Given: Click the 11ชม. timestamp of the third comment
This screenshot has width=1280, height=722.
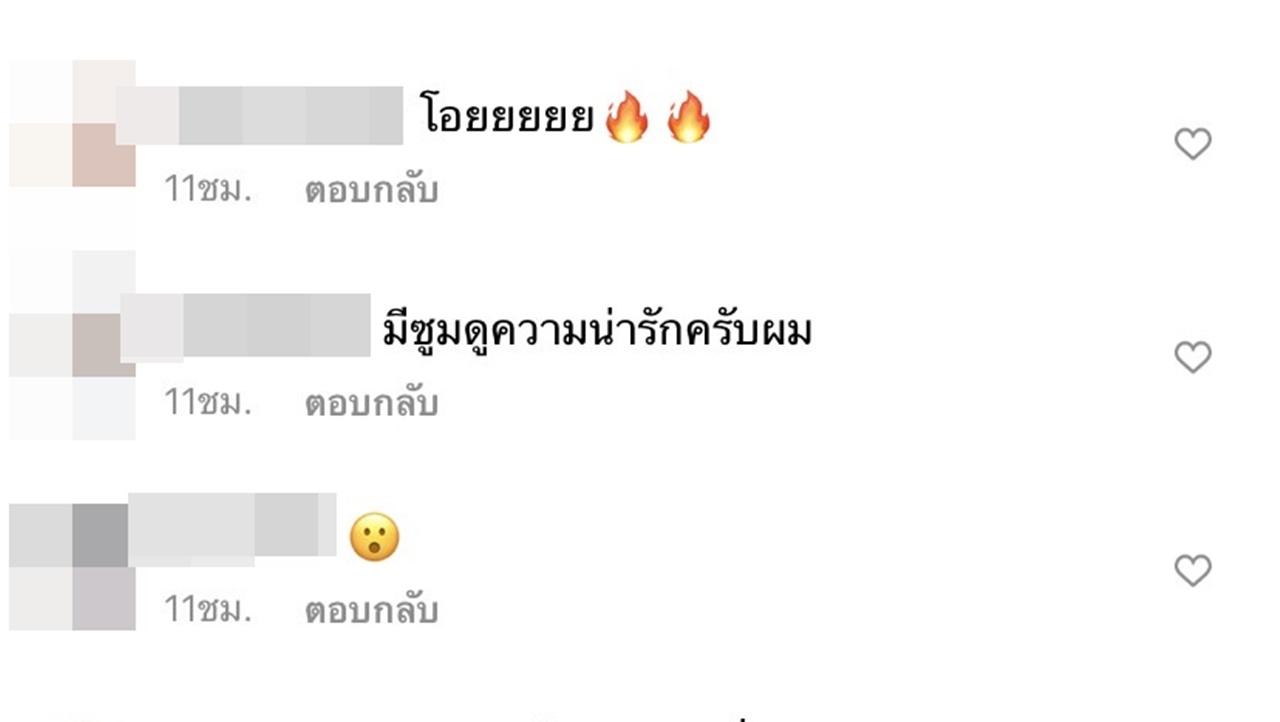Looking at the screenshot, I should [208, 609].
